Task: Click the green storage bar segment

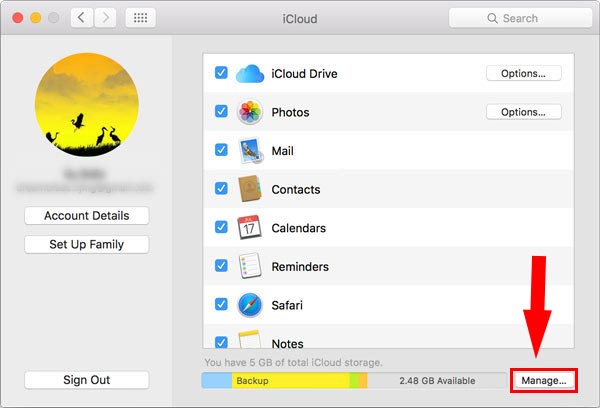Action: (x=354, y=380)
